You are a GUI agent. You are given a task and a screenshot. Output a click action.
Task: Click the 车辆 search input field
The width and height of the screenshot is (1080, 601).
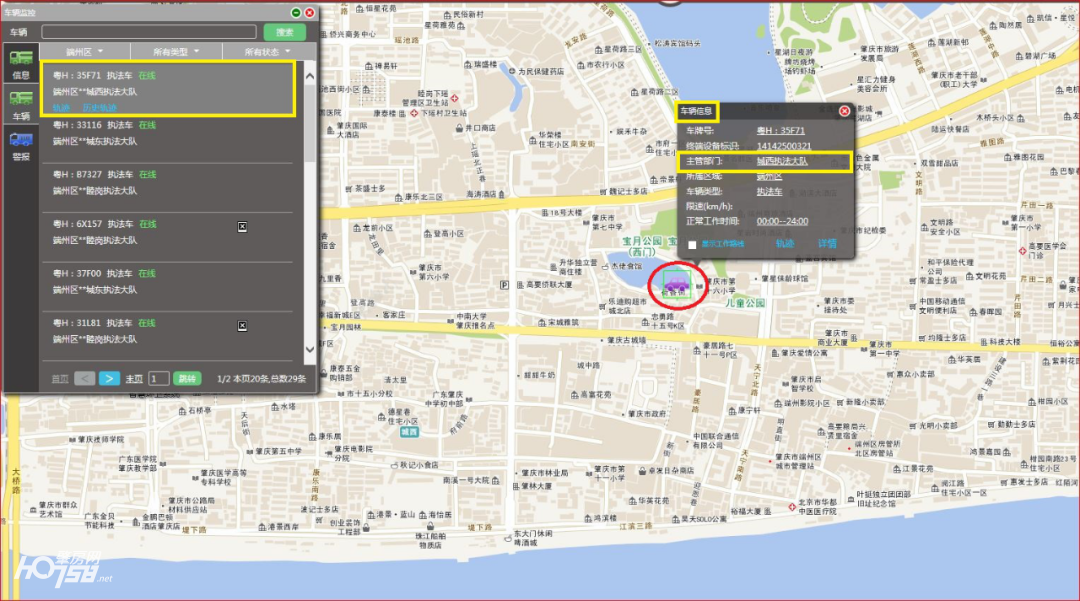coord(149,32)
